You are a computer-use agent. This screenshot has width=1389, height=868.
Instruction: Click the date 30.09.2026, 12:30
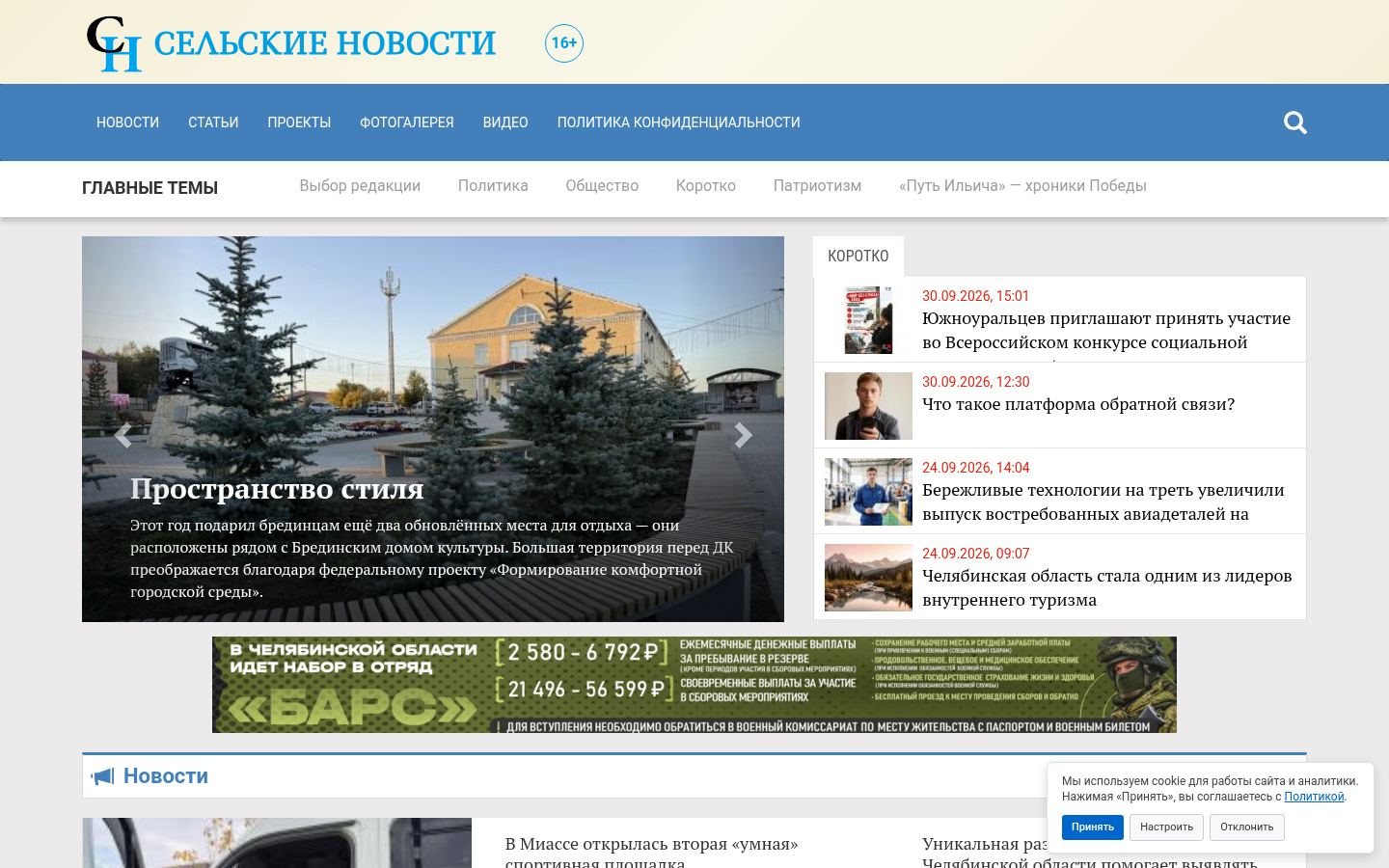point(975,382)
